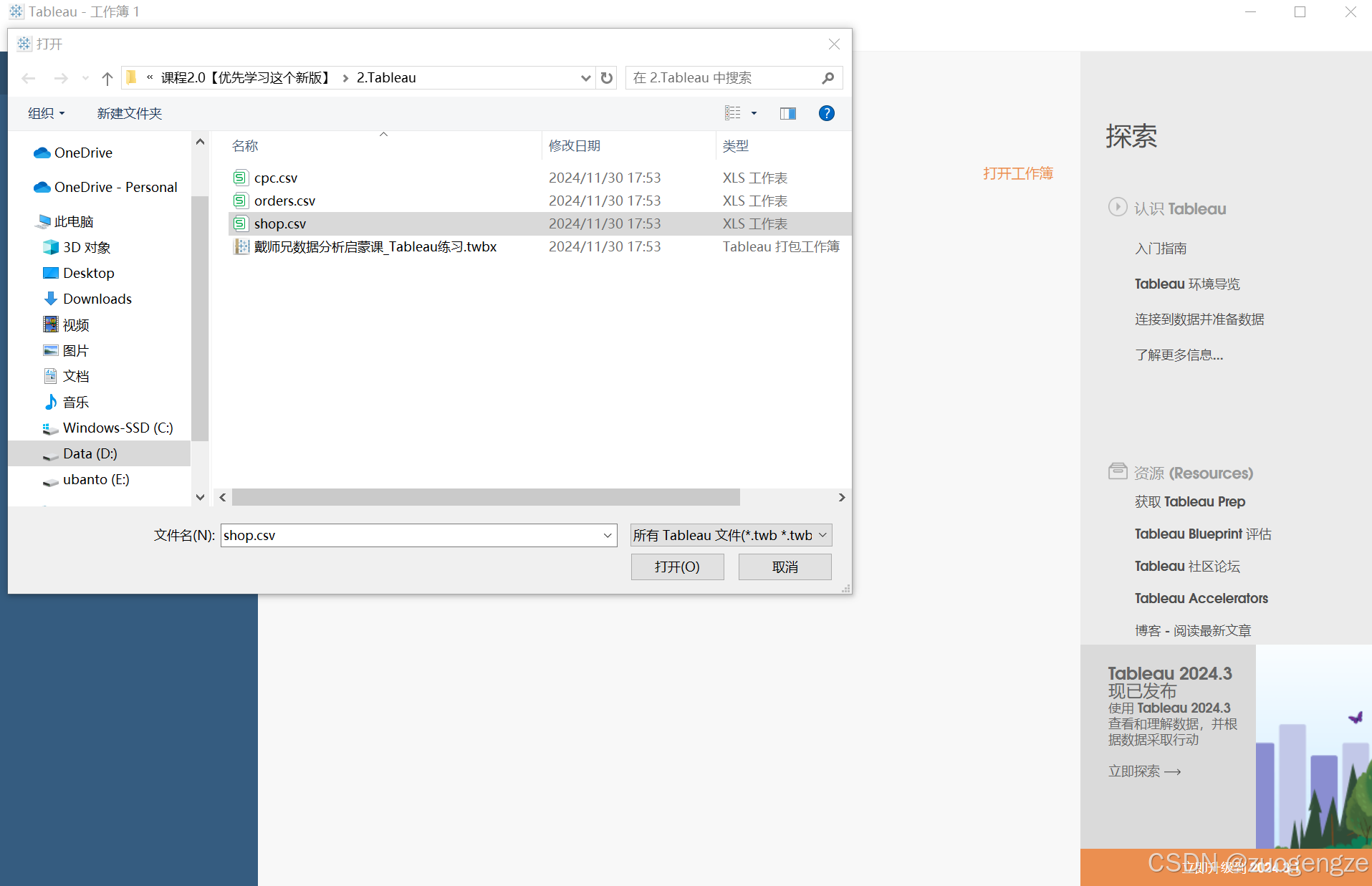
Task: Go up one folder level
Action: [x=107, y=78]
